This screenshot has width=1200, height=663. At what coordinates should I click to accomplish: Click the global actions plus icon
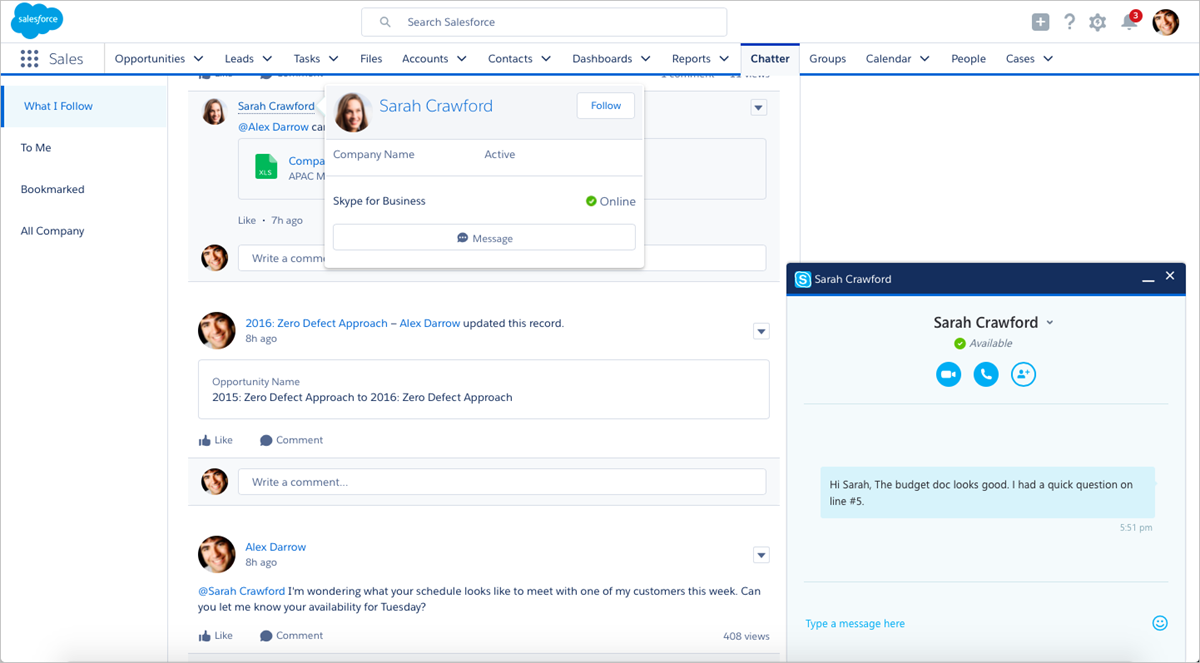(1041, 22)
